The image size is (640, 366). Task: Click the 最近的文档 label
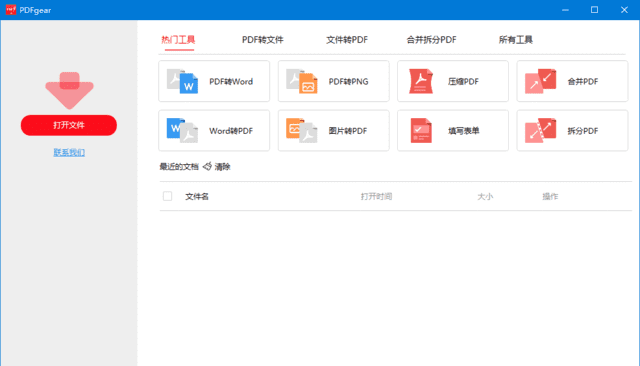[179, 166]
